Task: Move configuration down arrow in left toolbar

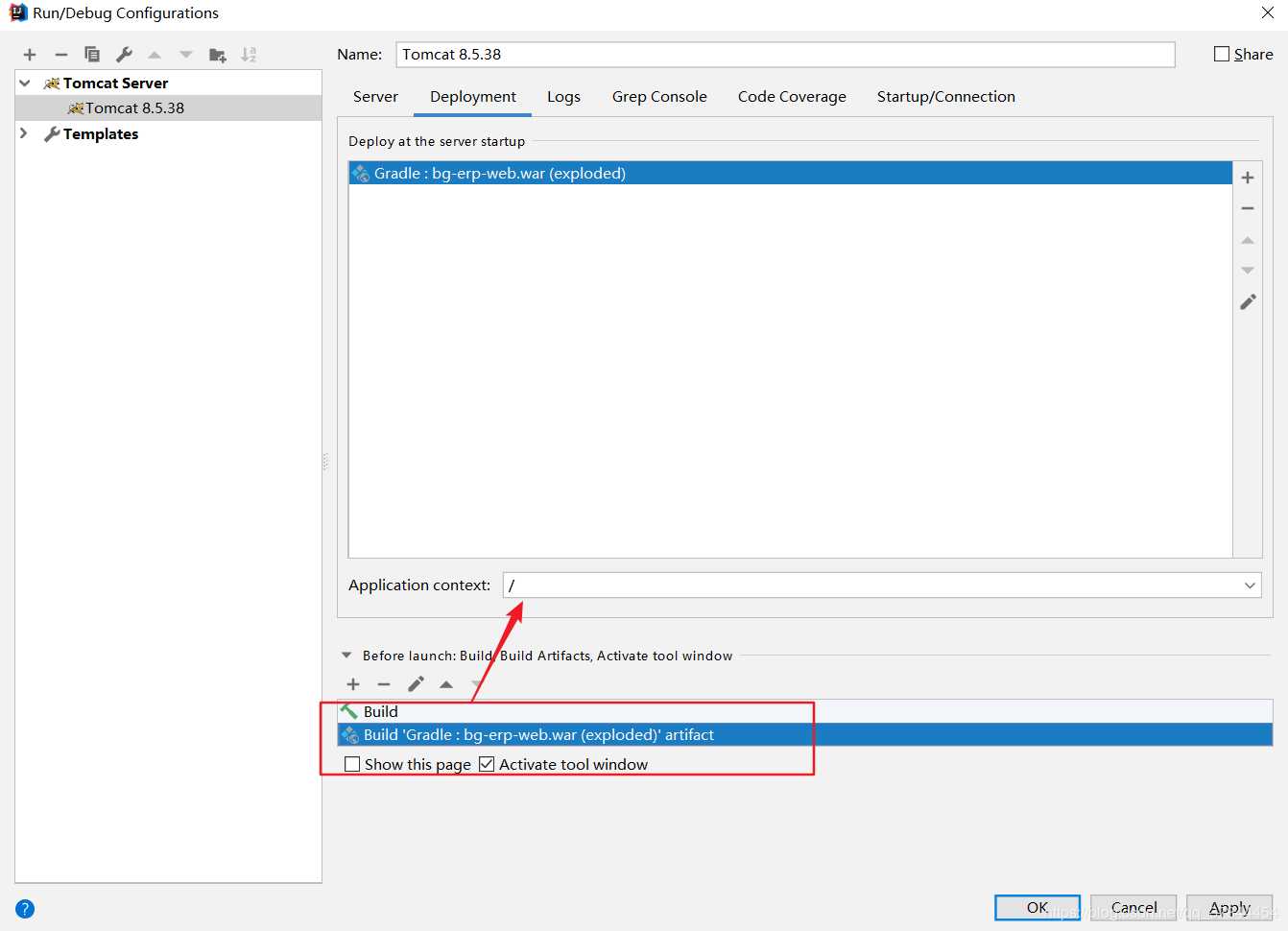Action: tap(186, 55)
